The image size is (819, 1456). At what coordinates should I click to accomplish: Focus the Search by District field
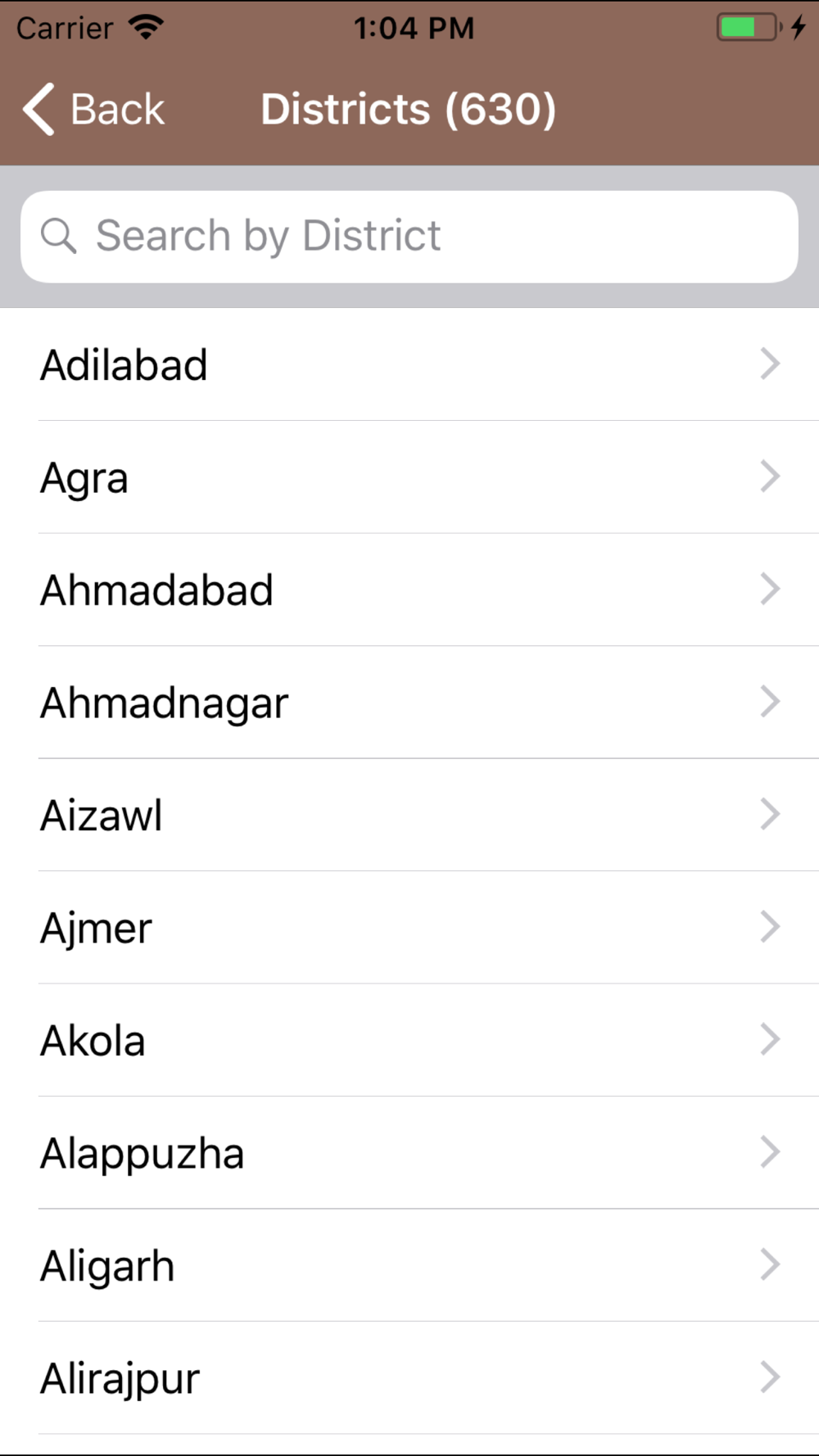point(409,237)
